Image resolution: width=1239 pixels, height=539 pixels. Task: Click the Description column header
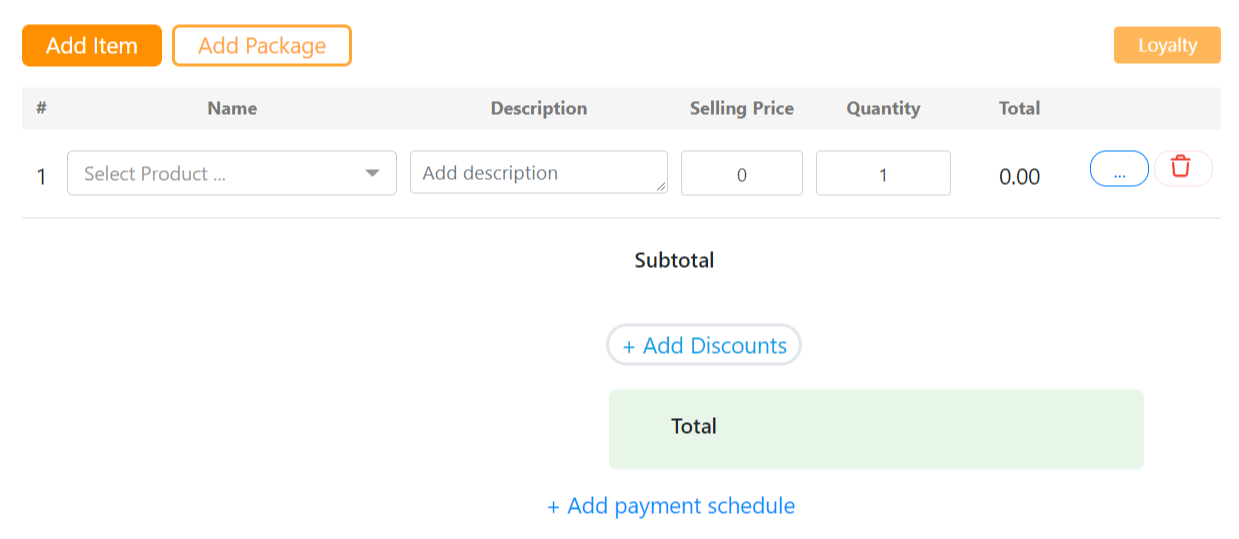tap(539, 108)
